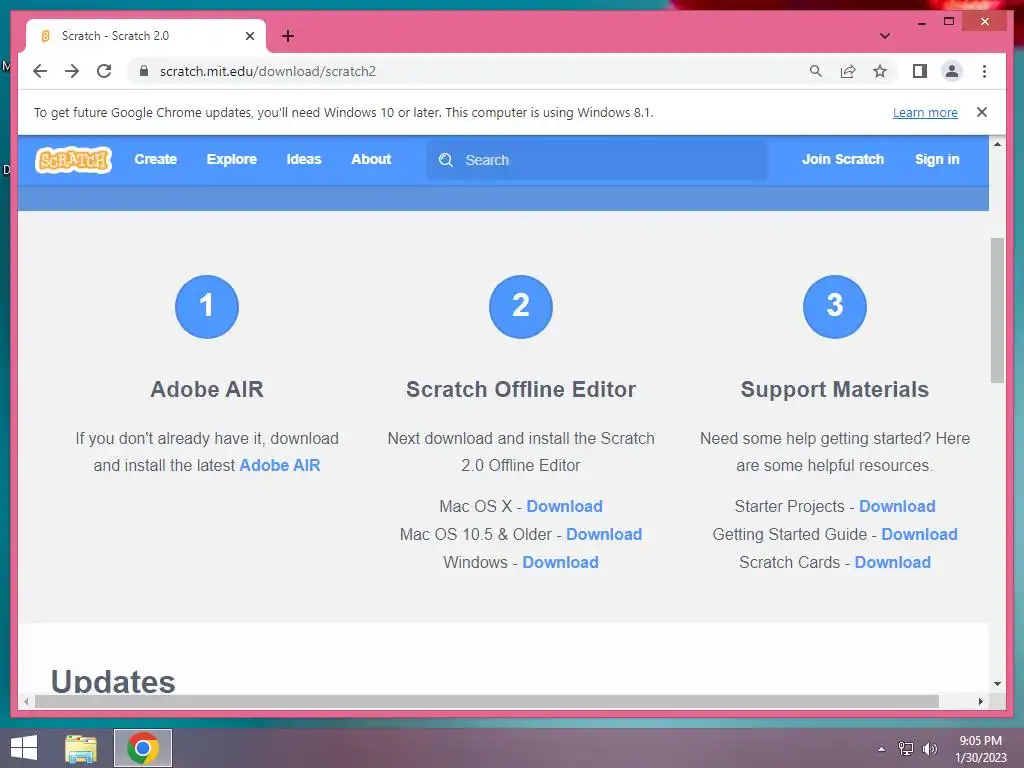The width and height of the screenshot is (1024, 768).
Task: Bookmark this page with the star icon
Action: 880,71
